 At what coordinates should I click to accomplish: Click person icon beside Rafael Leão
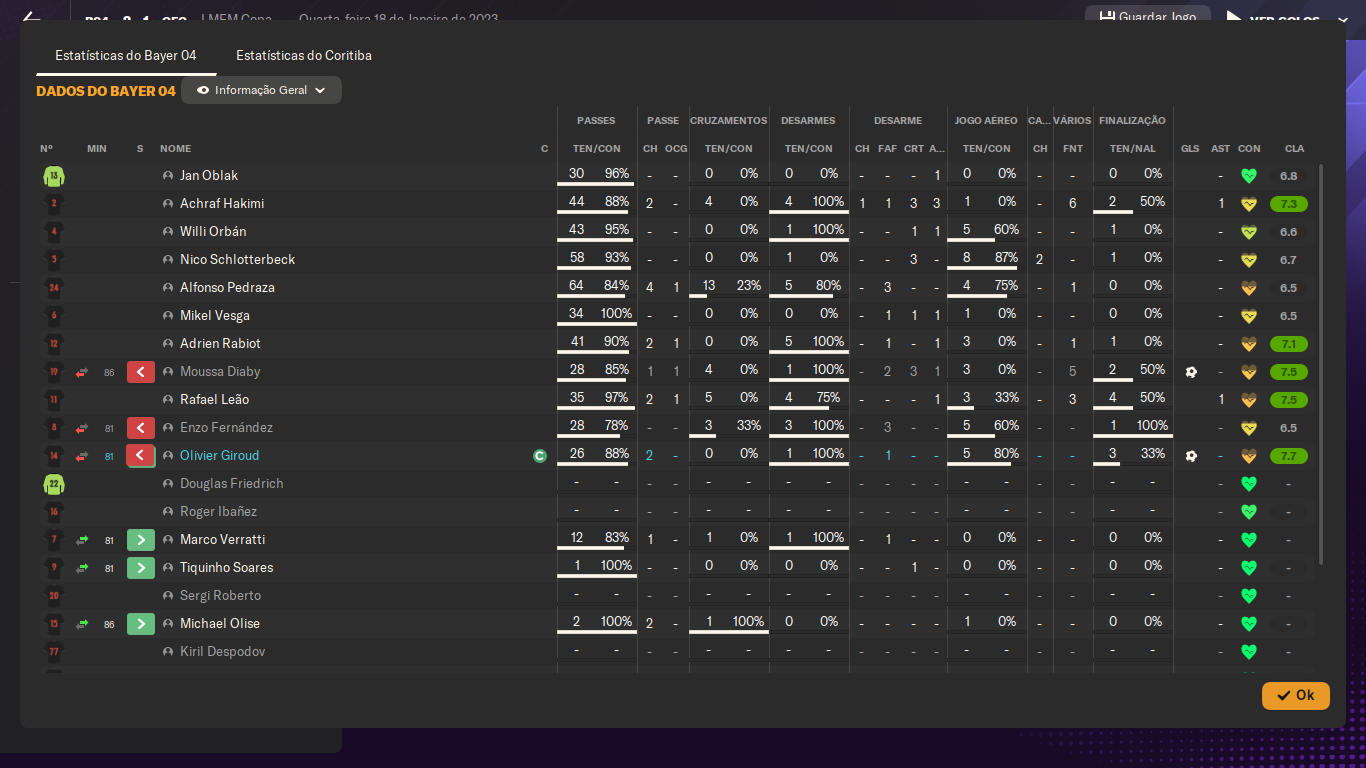[x=168, y=399]
